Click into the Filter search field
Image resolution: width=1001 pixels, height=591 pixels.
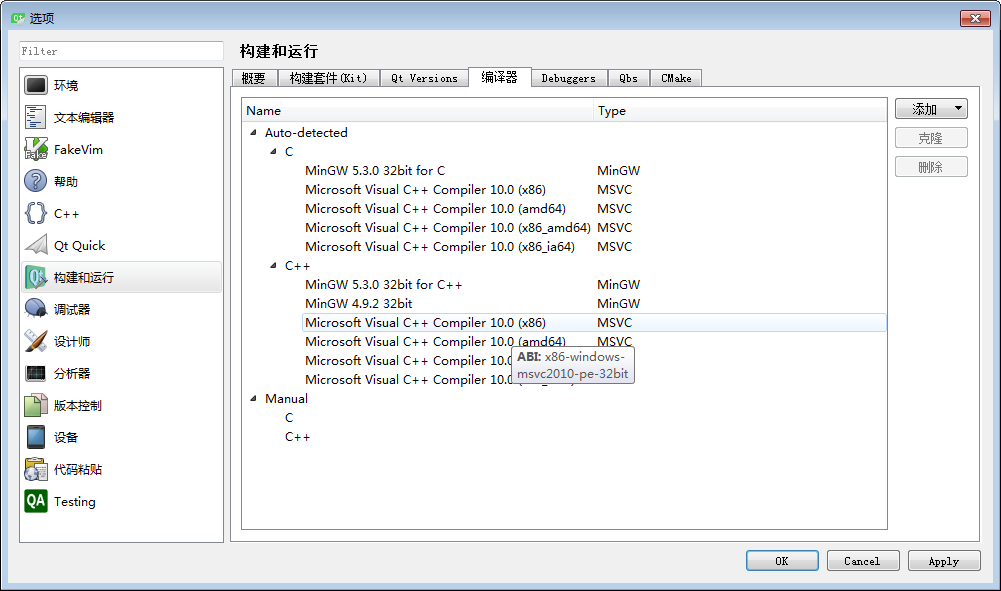tap(121, 51)
